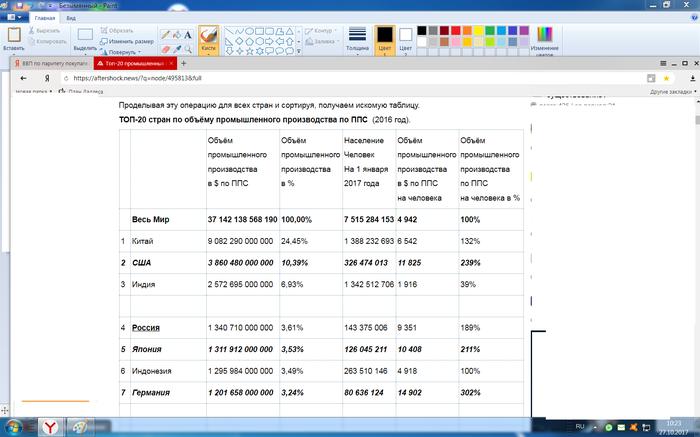Screen dimensions: 700x437
Task: Switch to the Вид ribbon tab
Action: click(x=71, y=18)
